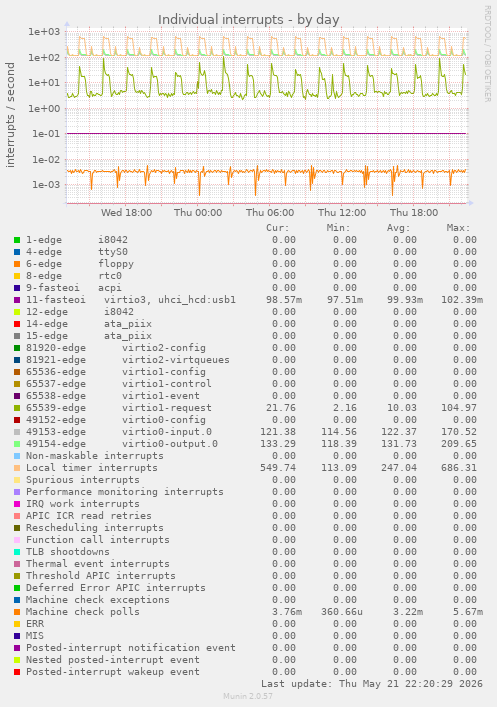
Task: Click the 49153-edge virtio0-input.0 legend label
Action: tap(119, 432)
